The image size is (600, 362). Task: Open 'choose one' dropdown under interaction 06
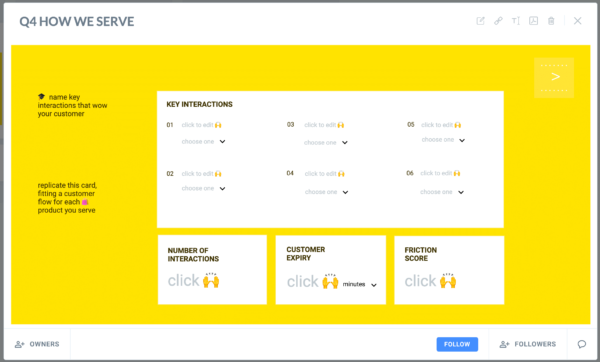442,192
